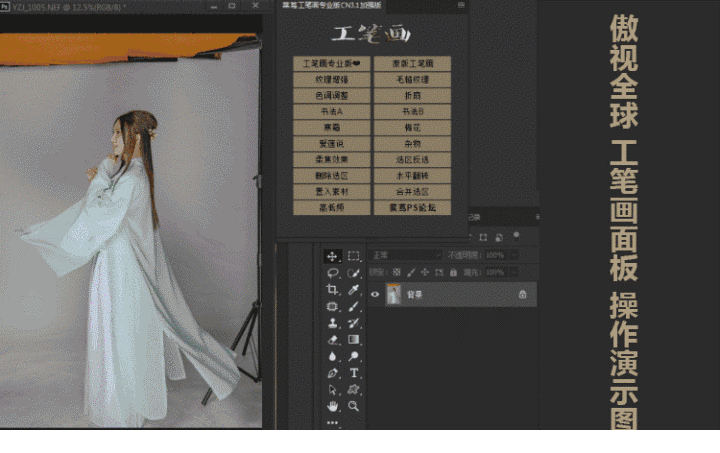Toggle lock transparent pixels checkerboard icon

[396, 273]
